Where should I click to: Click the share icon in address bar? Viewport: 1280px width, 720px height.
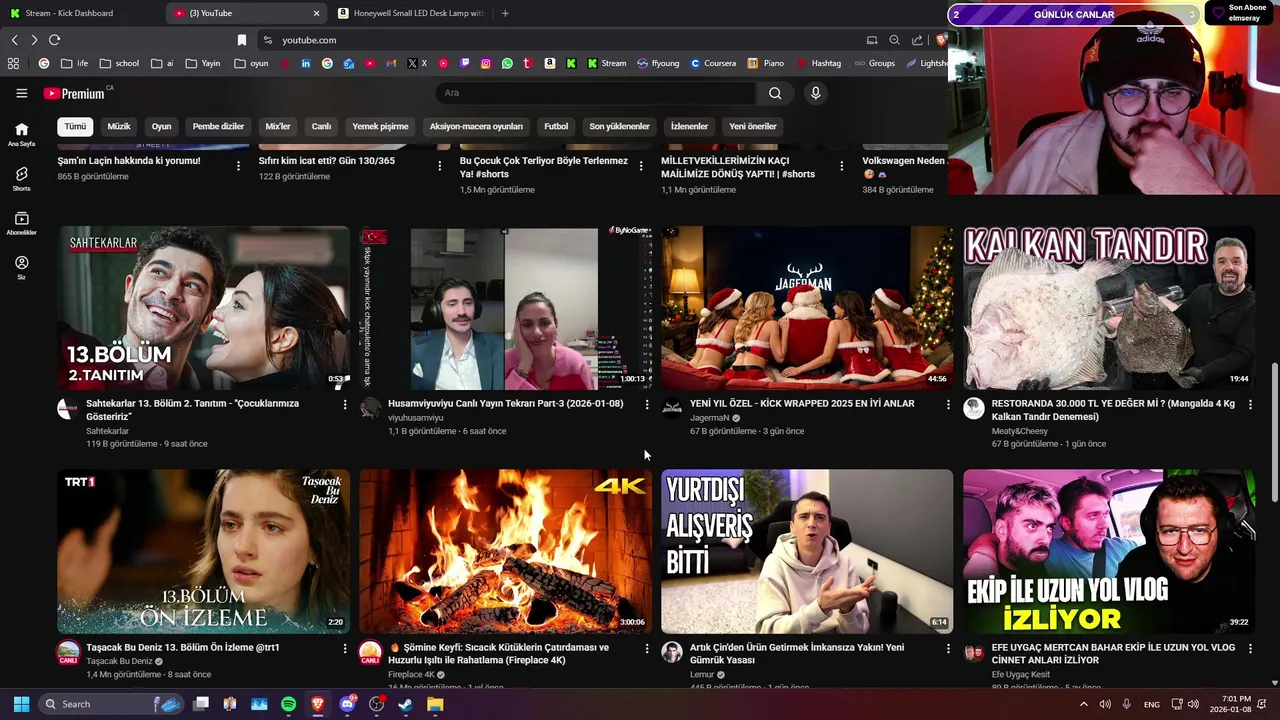[x=917, y=40]
